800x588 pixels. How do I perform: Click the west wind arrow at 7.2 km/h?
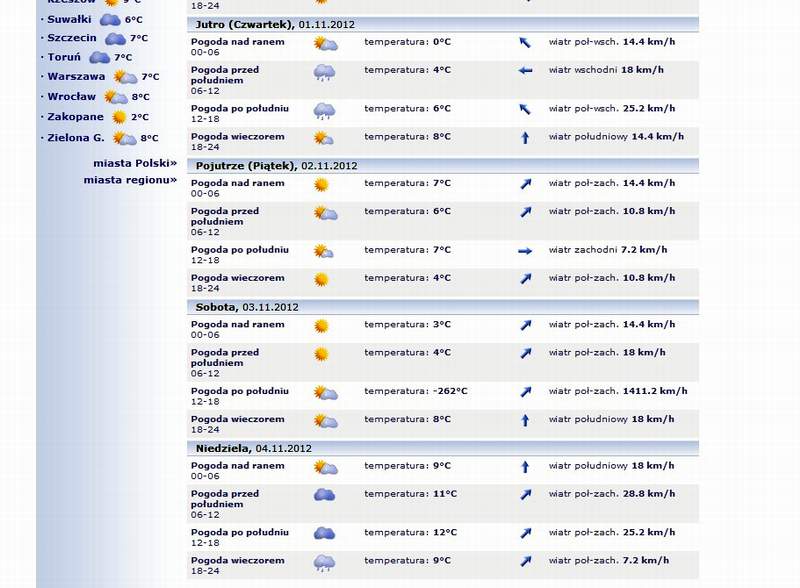point(525,251)
